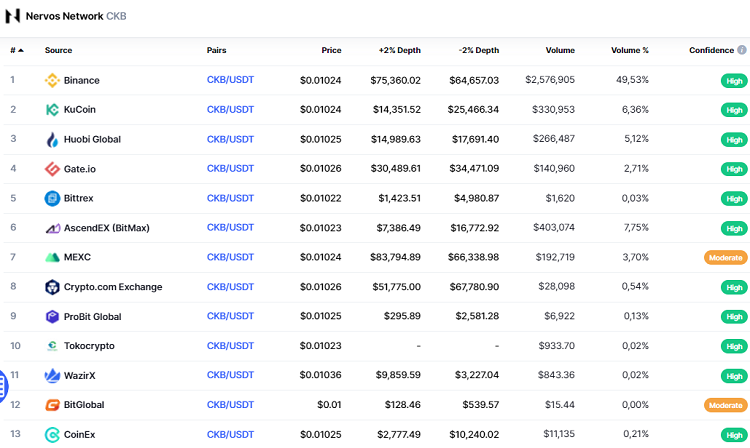Open the AscendEX (BitMax) exchange link

[x=106, y=228]
